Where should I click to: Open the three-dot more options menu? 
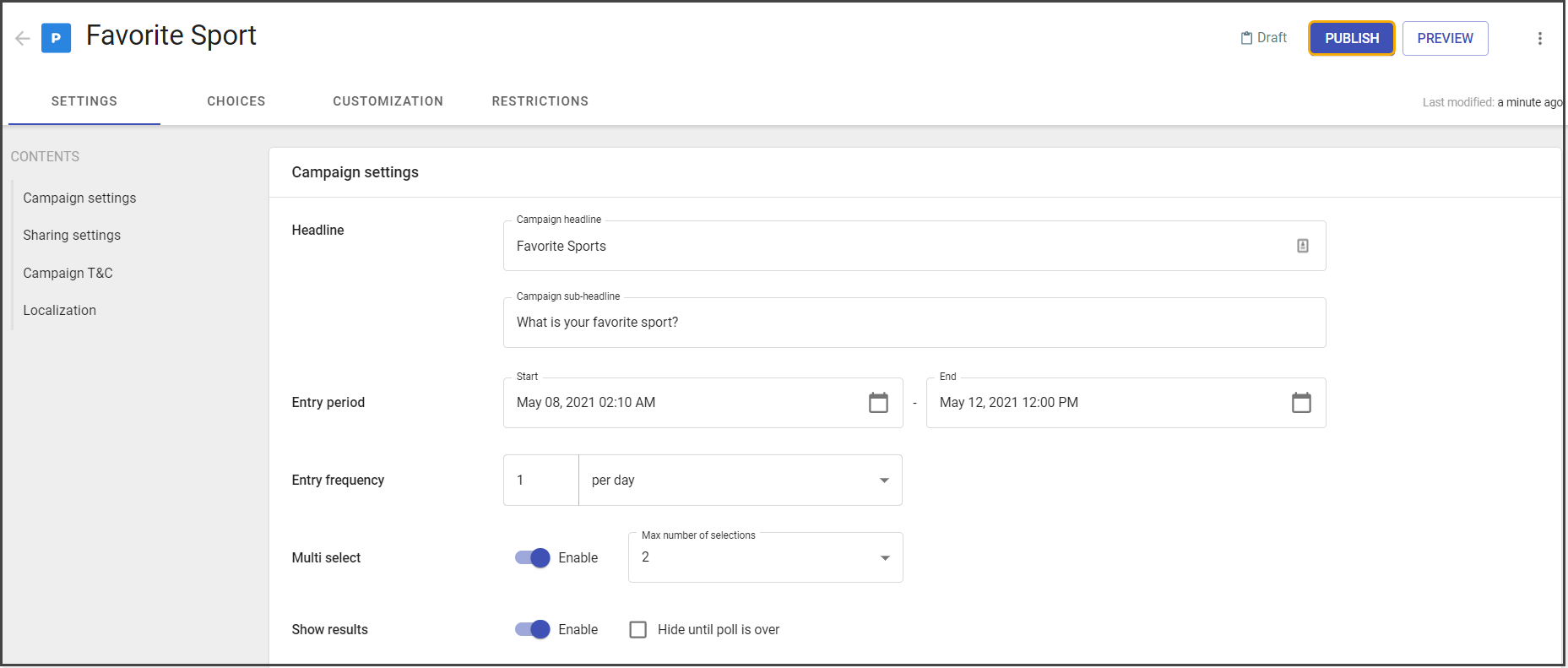tap(1540, 38)
